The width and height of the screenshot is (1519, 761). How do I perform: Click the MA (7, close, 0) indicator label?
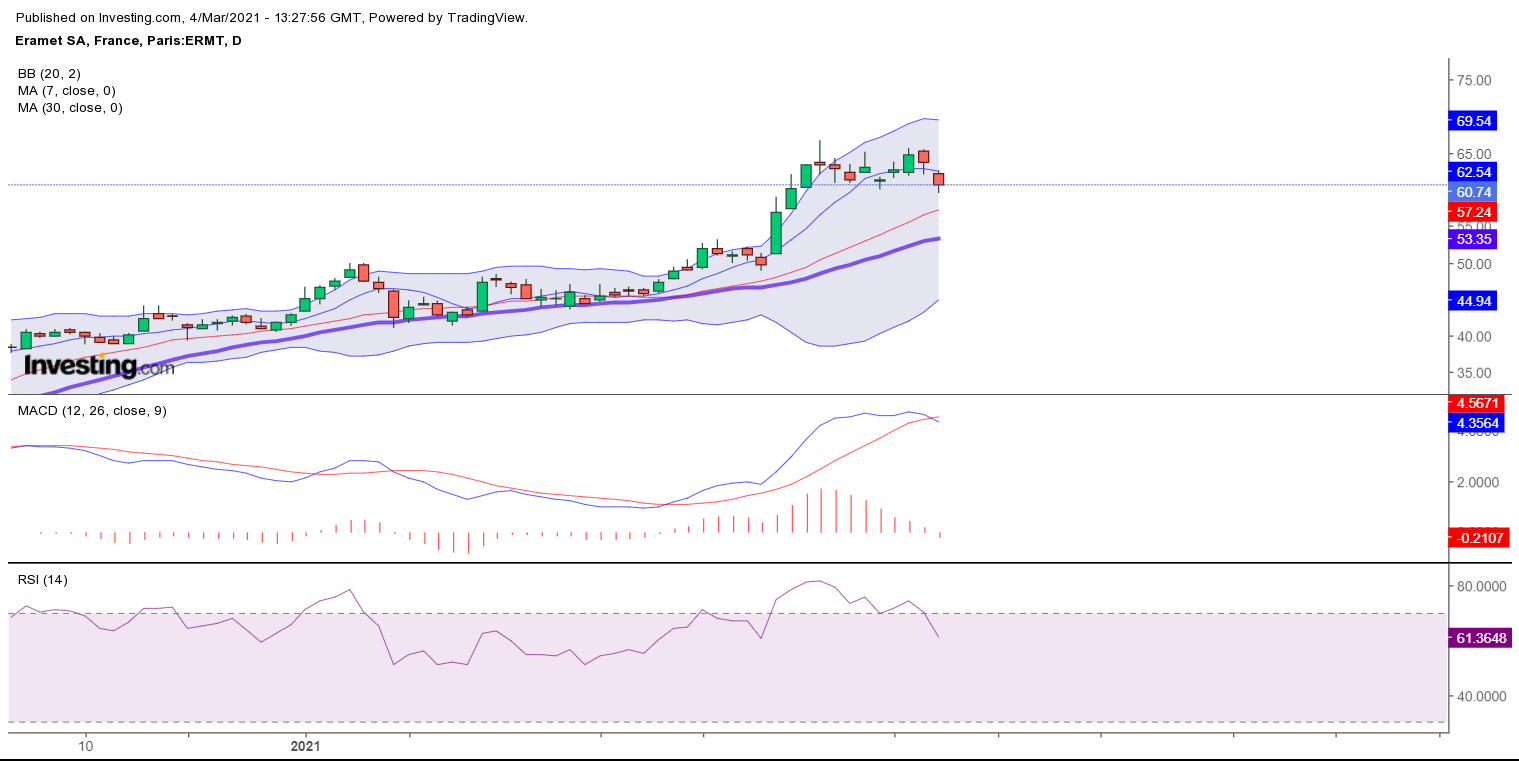[66, 90]
